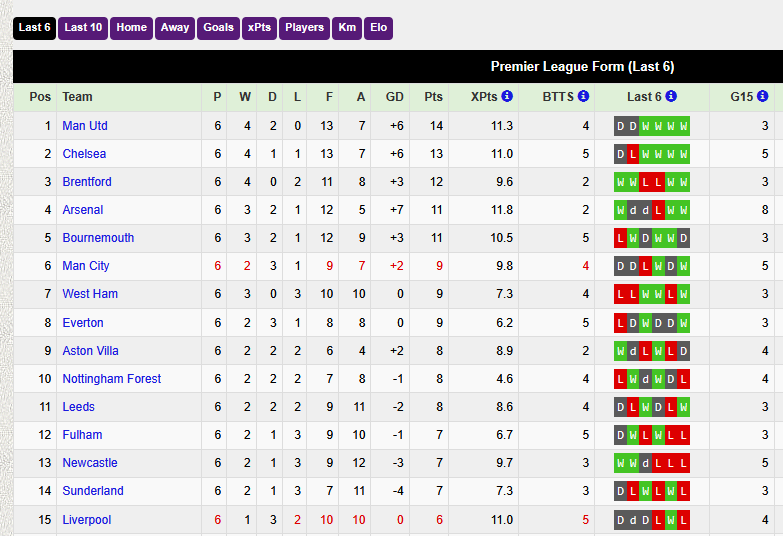Viewport: 783px width, 536px height.
Task: Select the Away tab
Action: 175,28
